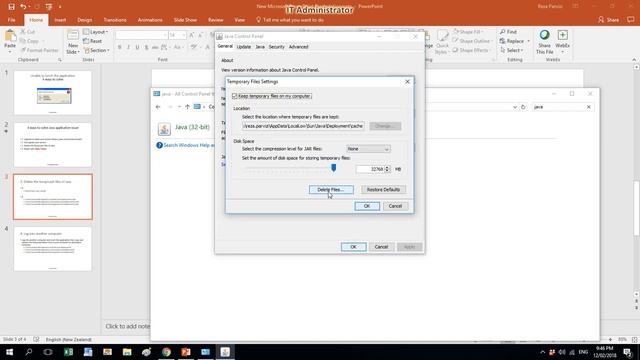Open Chrome from the taskbar
The width and height of the screenshot is (640, 360).
coord(166,352)
